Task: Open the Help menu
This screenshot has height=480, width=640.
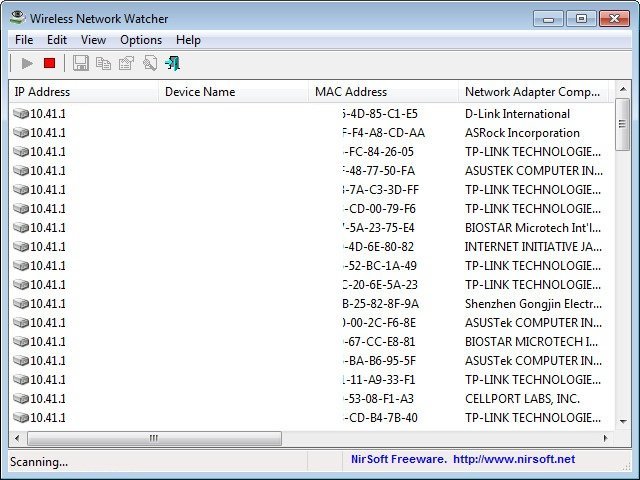Action: (x=188, y=40)
